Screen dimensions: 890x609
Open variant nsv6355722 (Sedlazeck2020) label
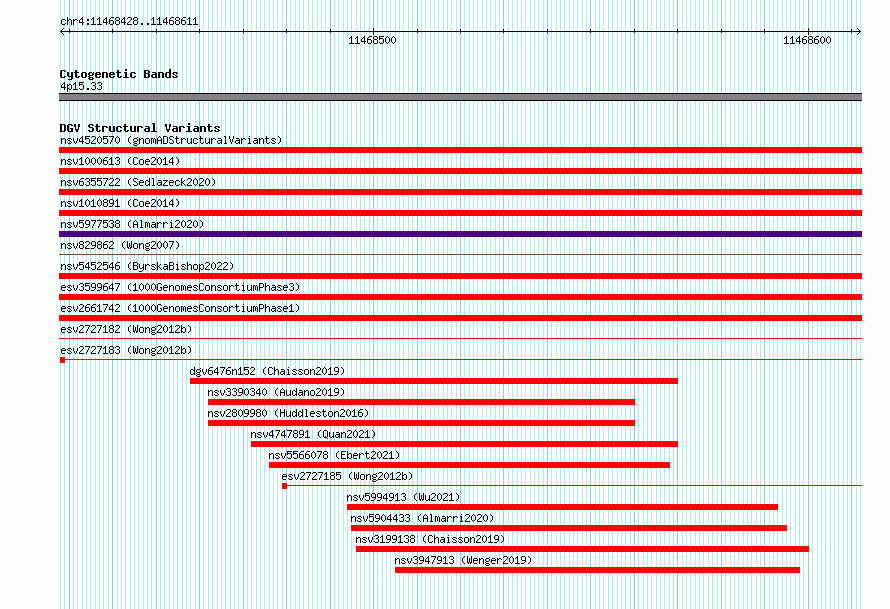(x=138, y=182)
